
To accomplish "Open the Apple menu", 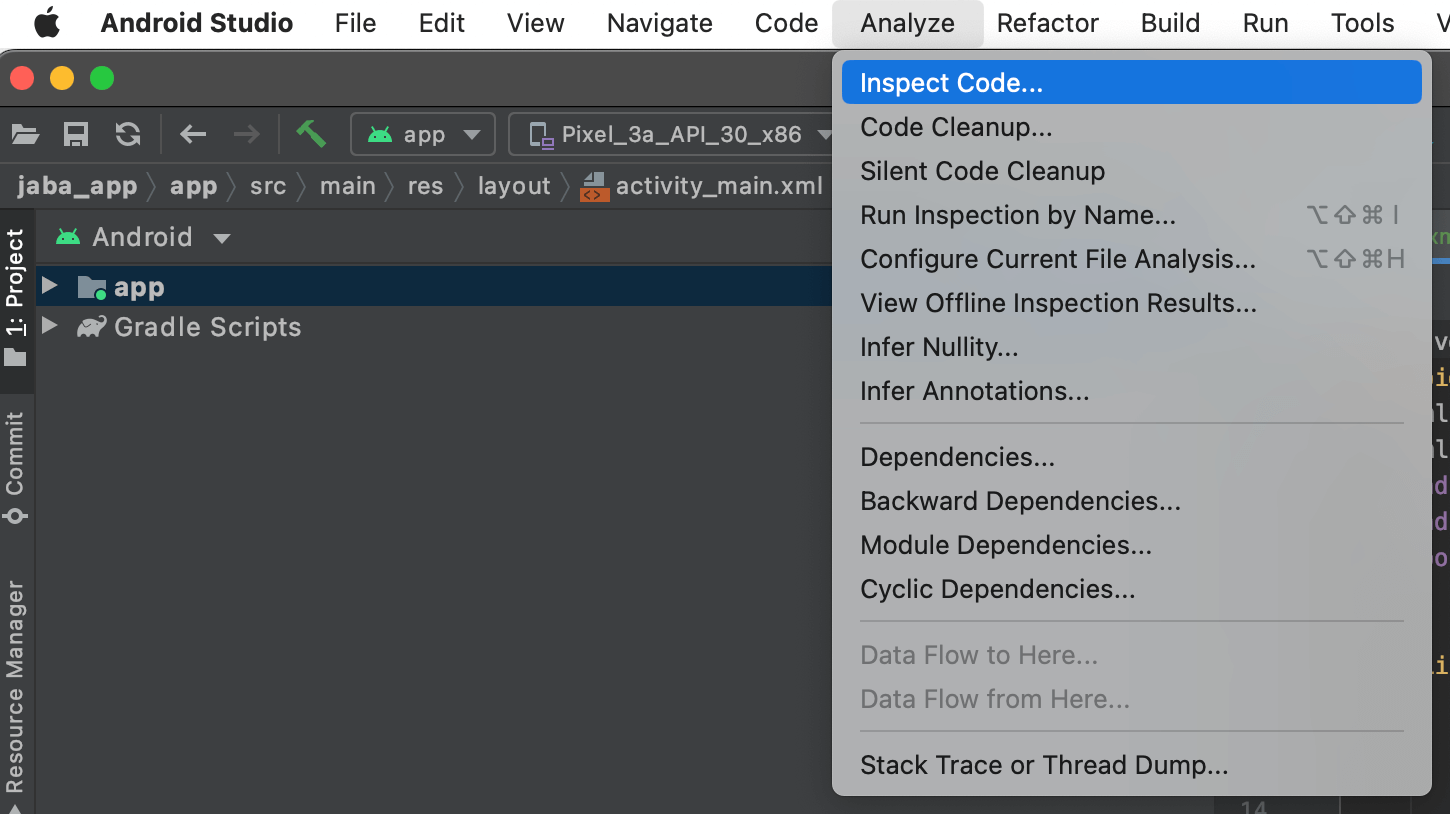I will coord(46,23).
